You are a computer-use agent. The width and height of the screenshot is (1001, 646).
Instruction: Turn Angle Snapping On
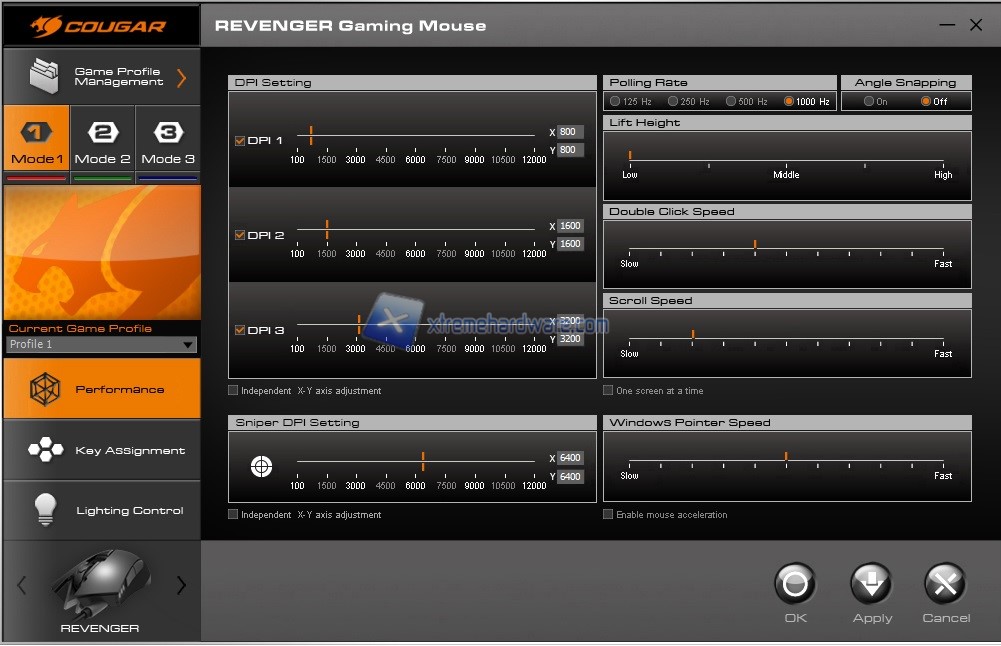[868, 101]
